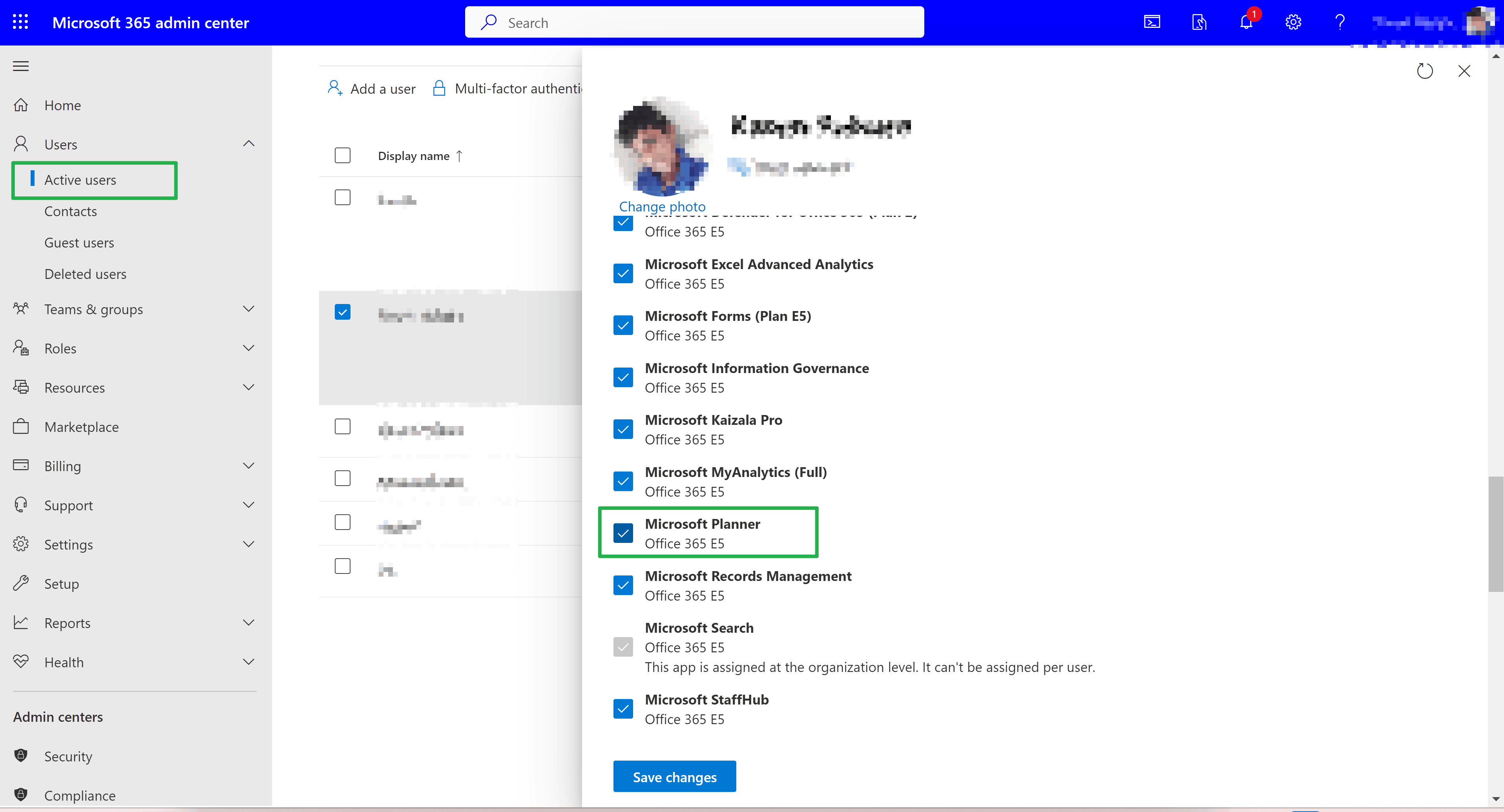This screenshot has height=812, width=1504.
Task: Collapse the navigation hamburger menu
Action: 21,66
